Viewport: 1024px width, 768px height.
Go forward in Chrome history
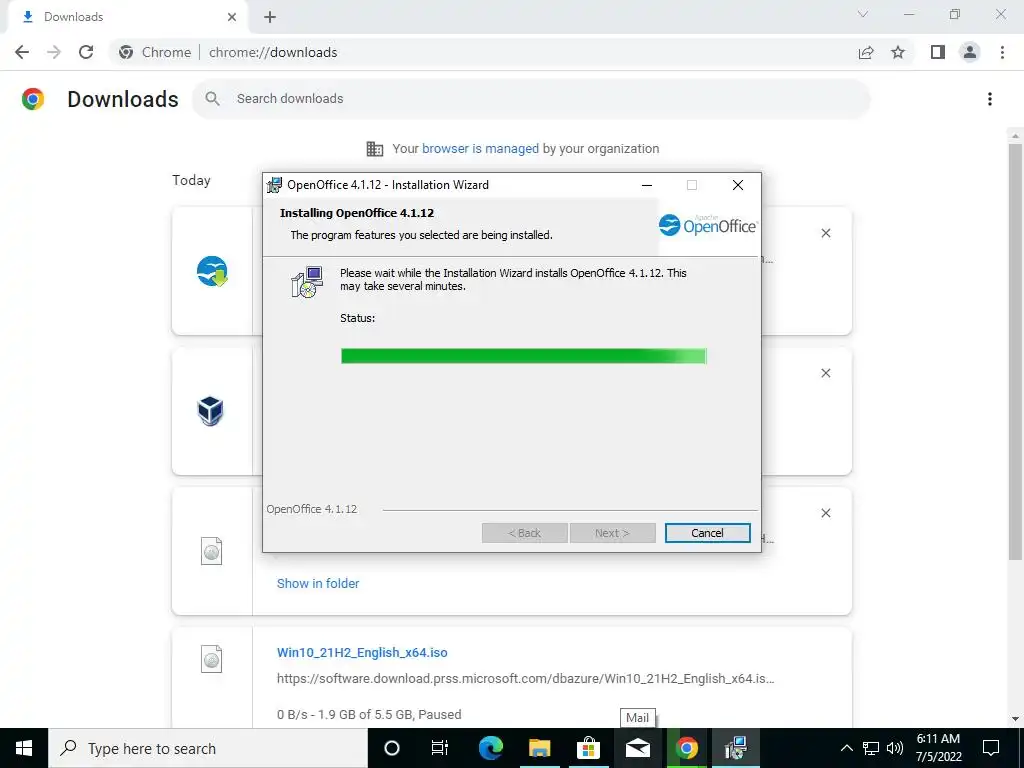point(54,52)
